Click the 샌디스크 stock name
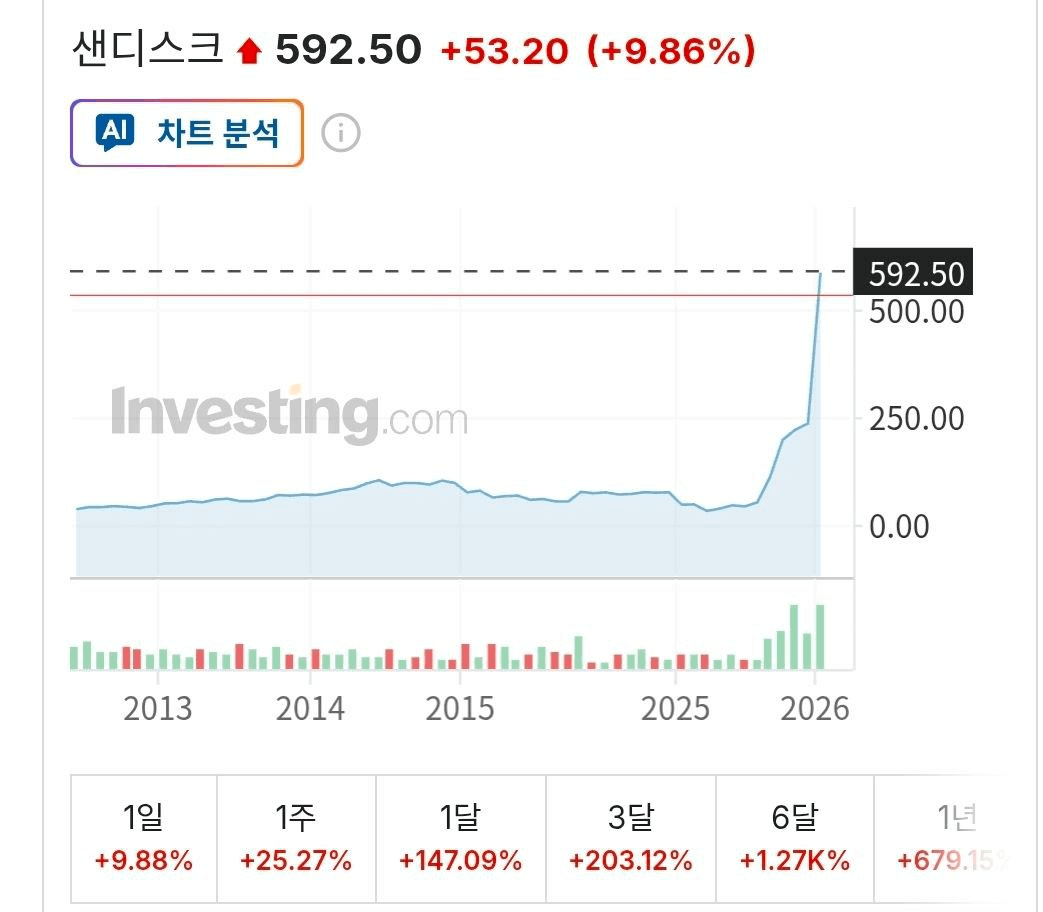 (147, 48)
